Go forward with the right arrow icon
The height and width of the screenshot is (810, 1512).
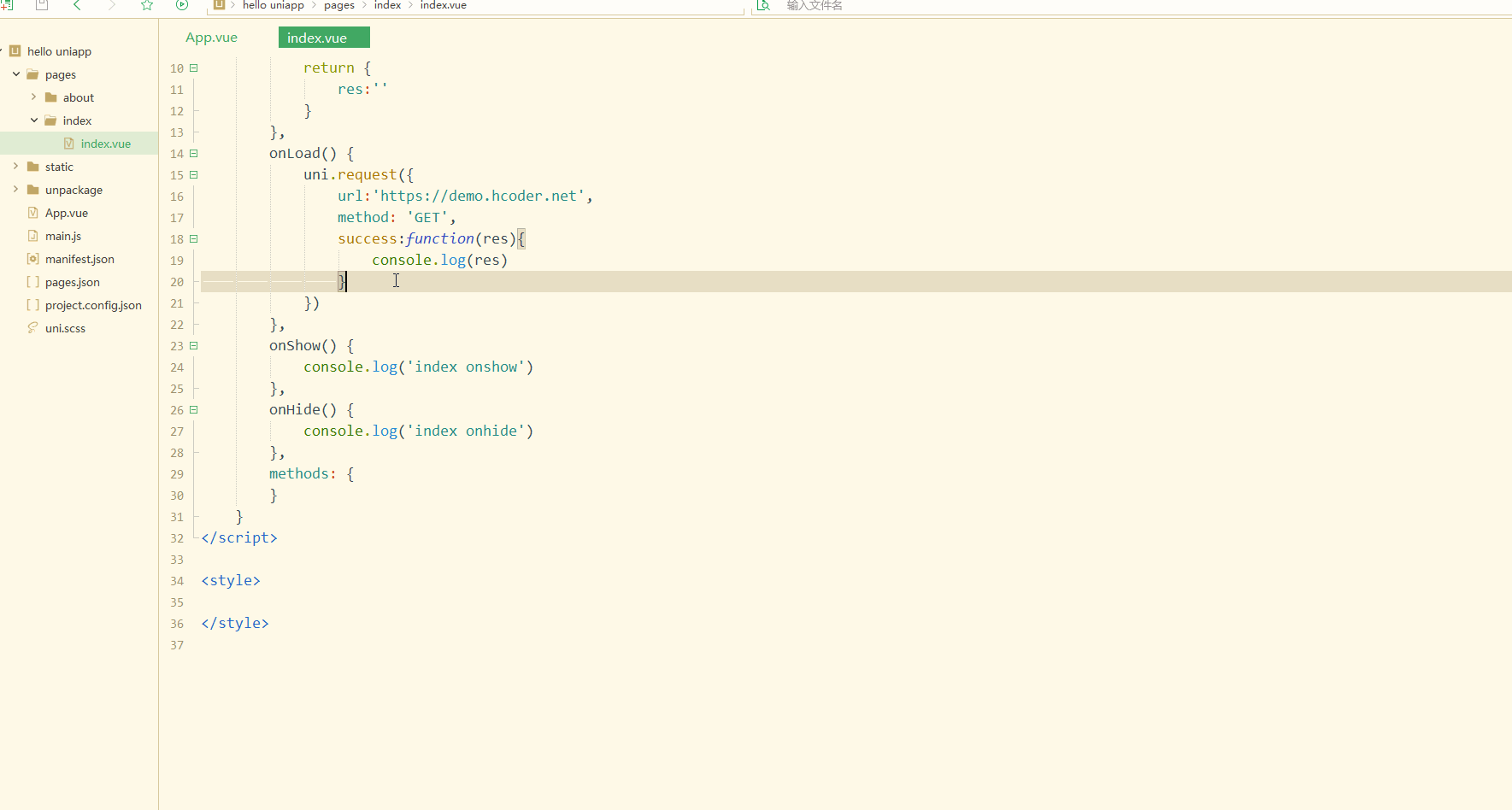[x=111, y=4]
